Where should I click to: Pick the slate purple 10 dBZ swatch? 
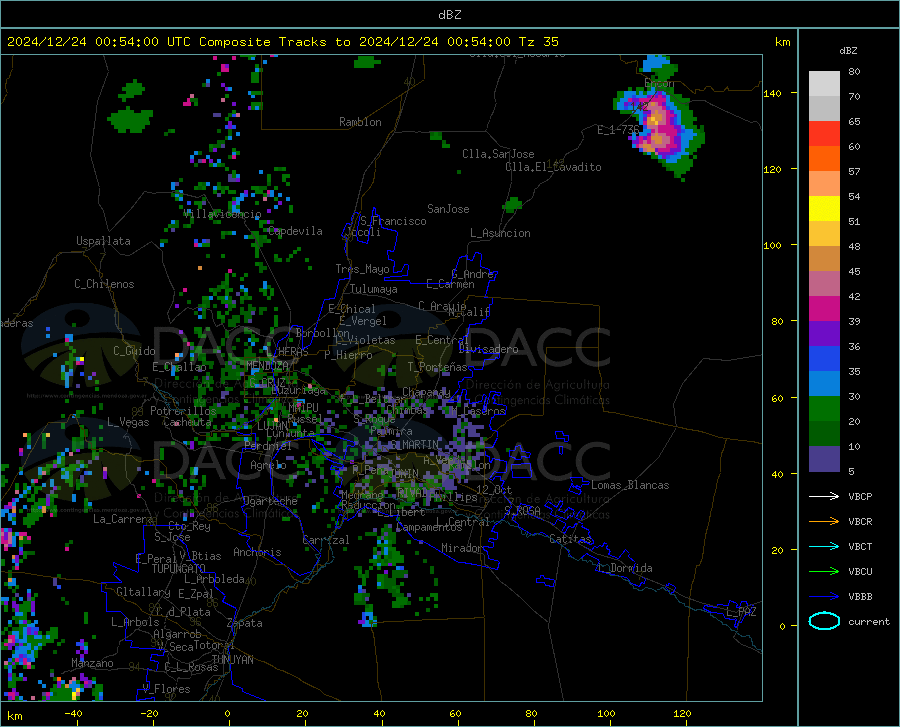824,458
